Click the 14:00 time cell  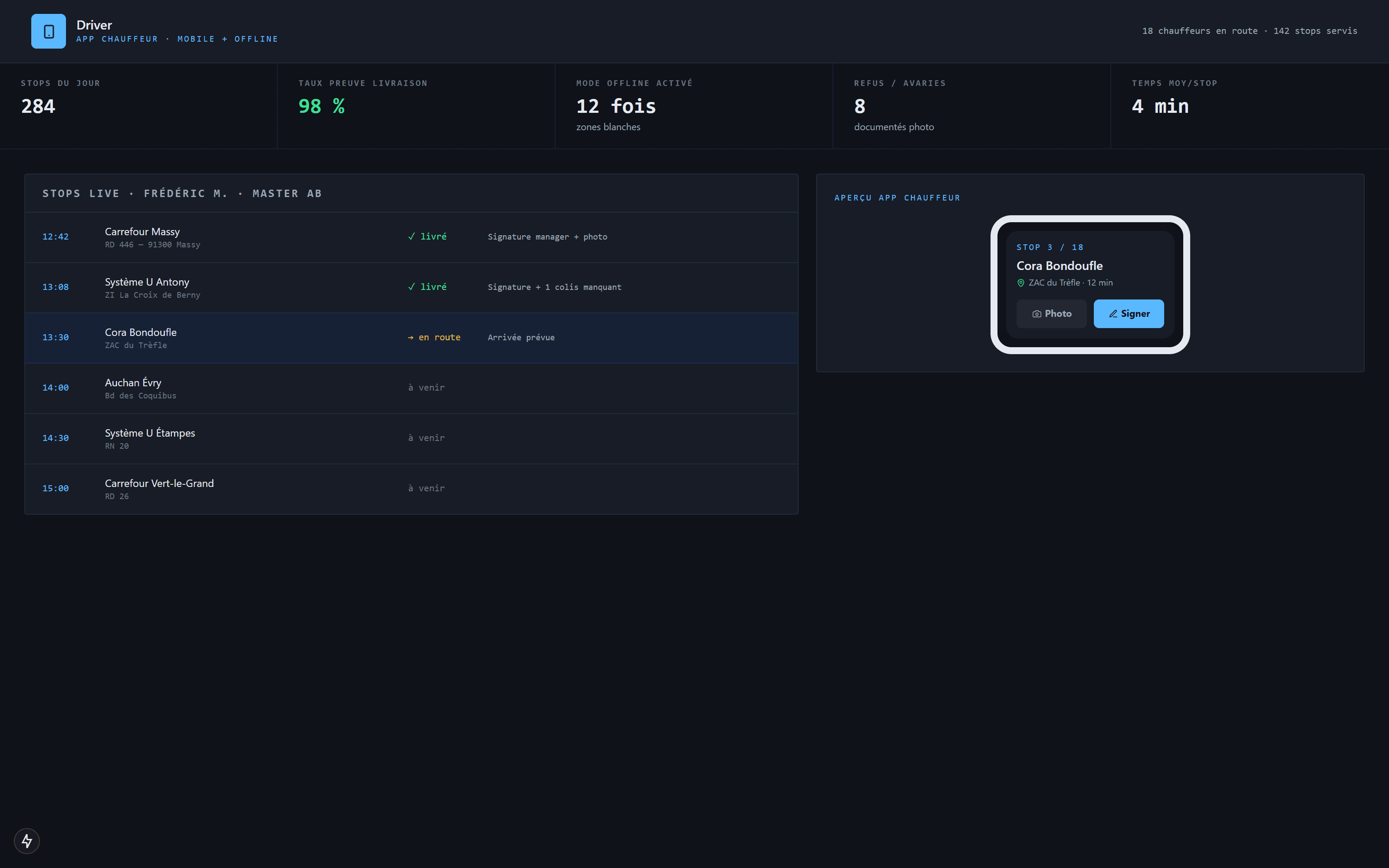coord(56,388)
